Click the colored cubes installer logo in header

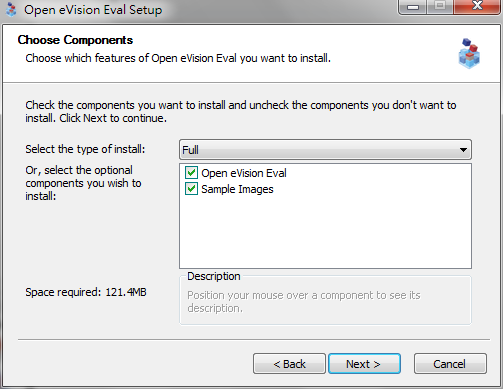click(x=469, y=53)
